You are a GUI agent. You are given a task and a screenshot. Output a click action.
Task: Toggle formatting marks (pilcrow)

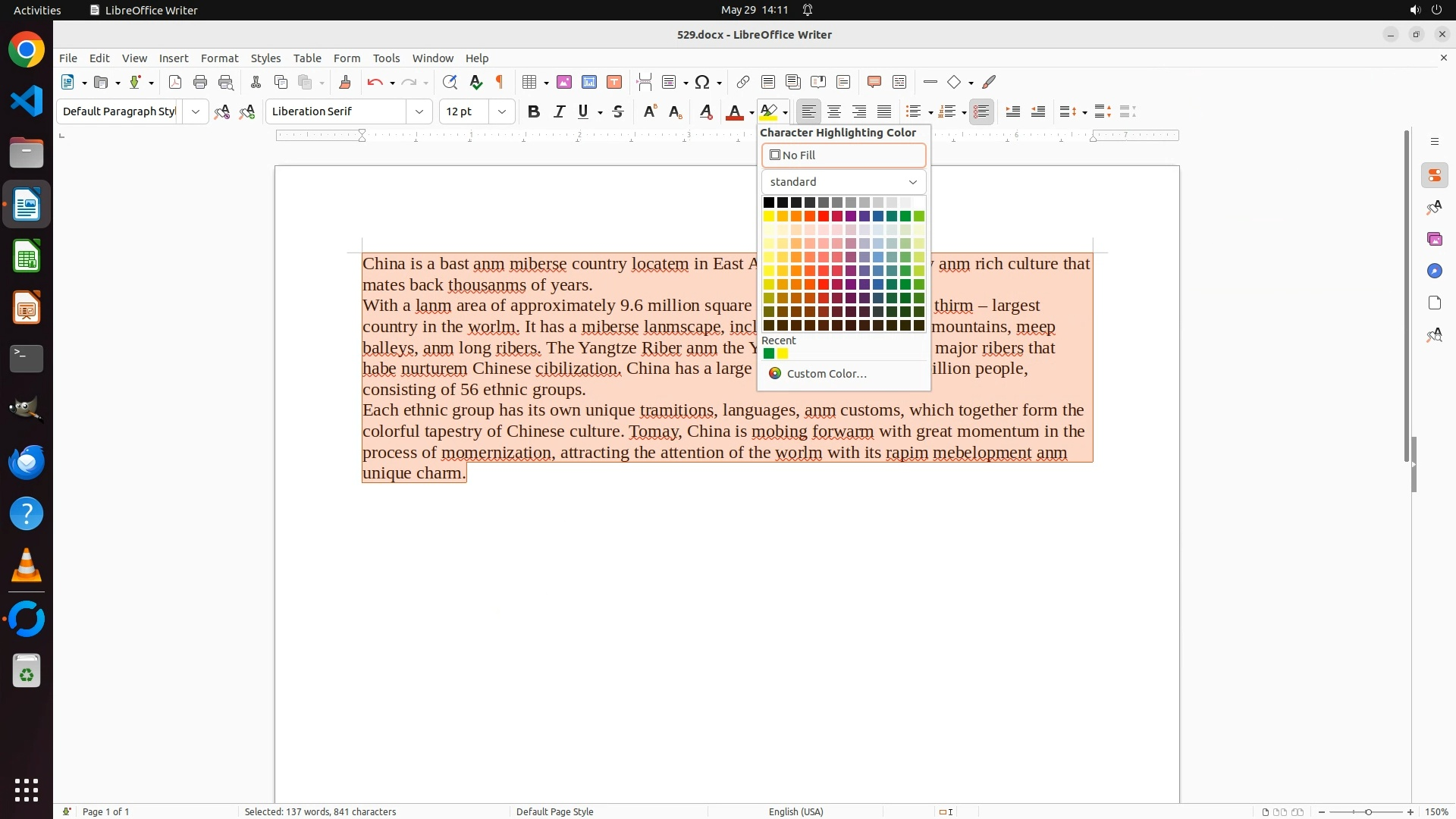(500, 82)
